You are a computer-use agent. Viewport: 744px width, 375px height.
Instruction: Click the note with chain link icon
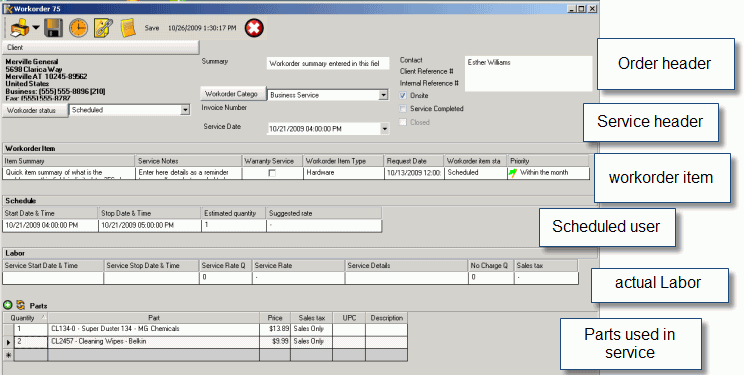coord(103,28)
